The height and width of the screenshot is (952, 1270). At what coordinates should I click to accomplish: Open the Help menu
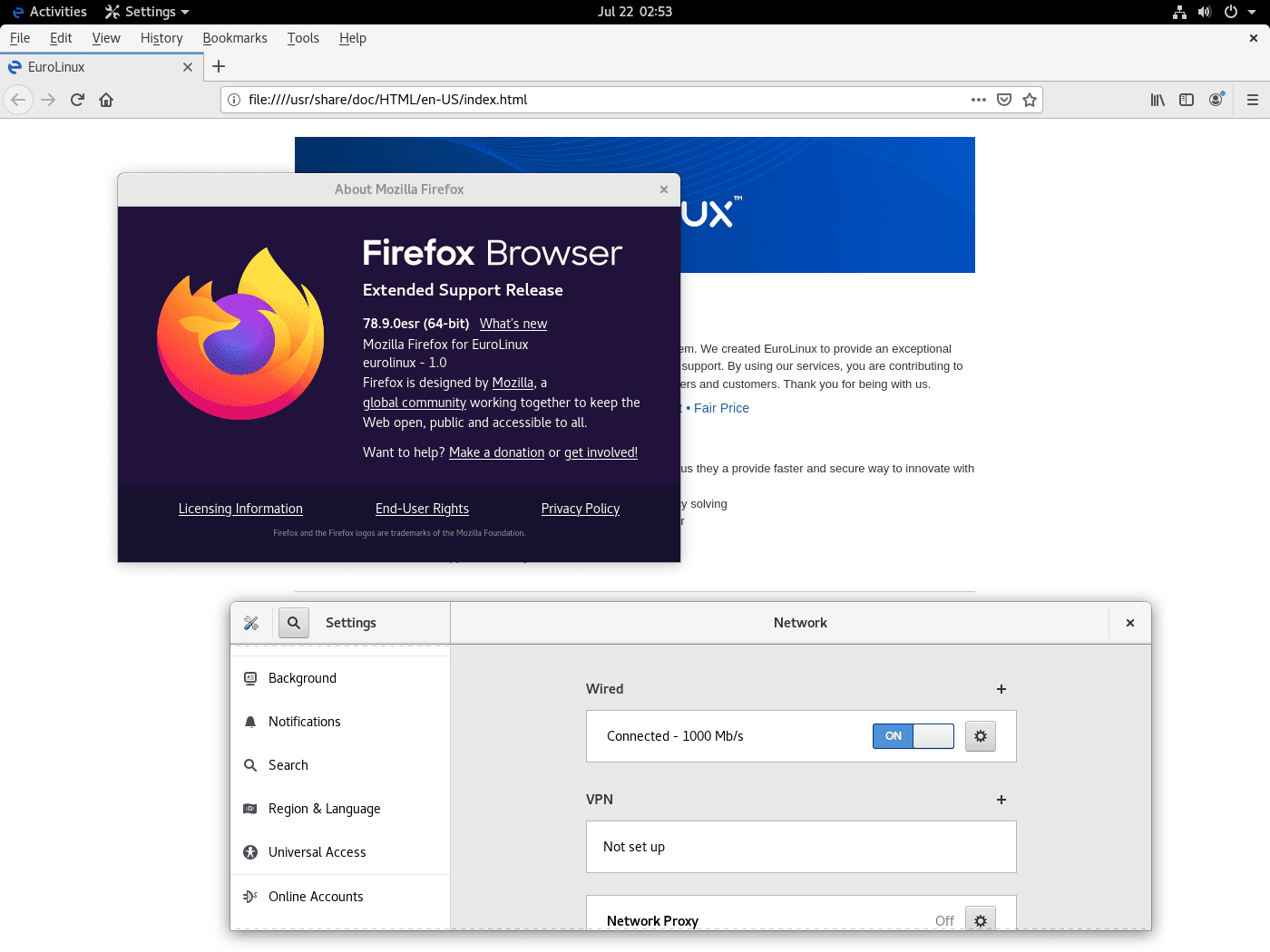click(x=353, y=38)
